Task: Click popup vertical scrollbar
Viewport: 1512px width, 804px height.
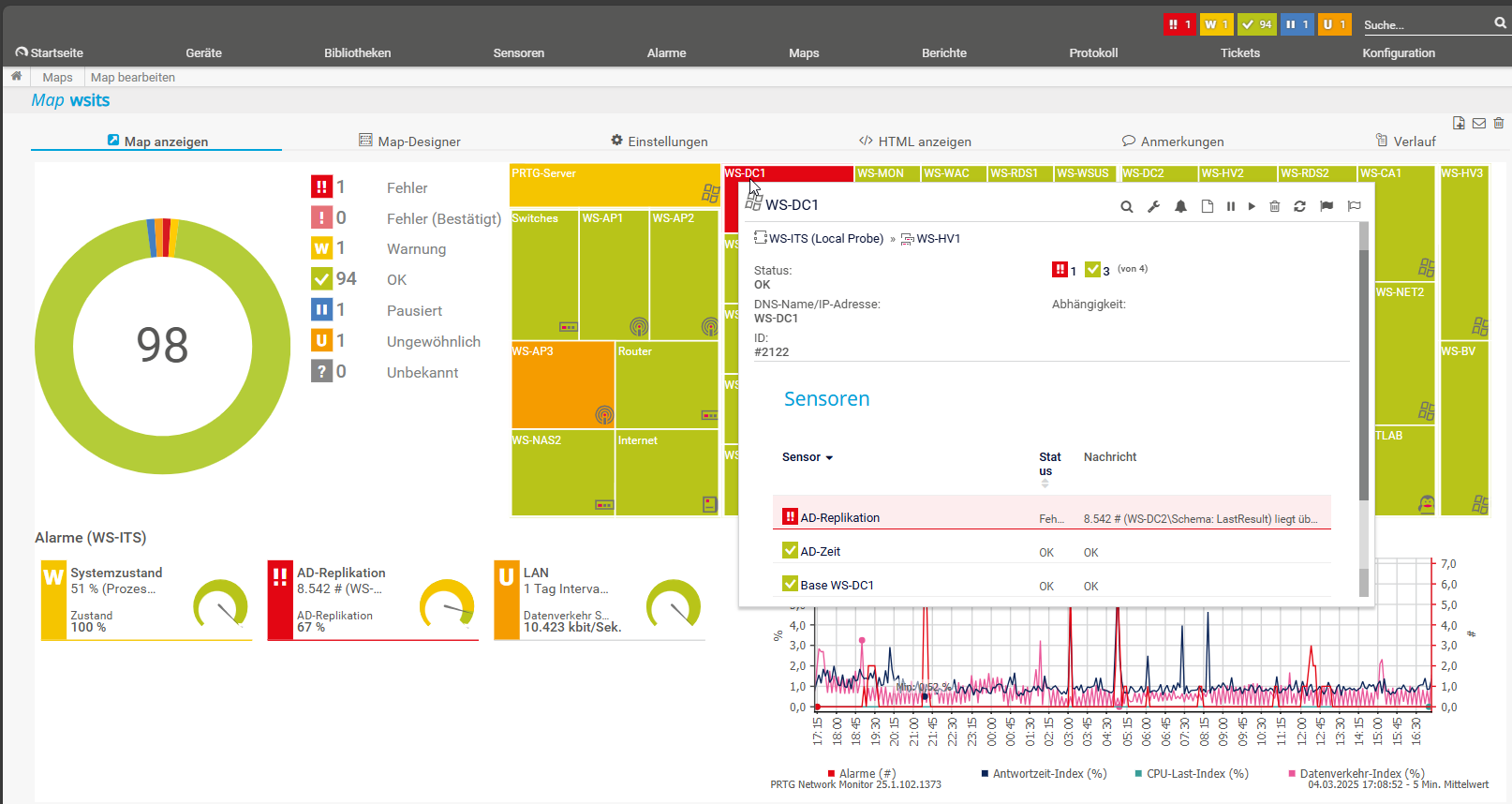Action: [x=1364, y=375]
